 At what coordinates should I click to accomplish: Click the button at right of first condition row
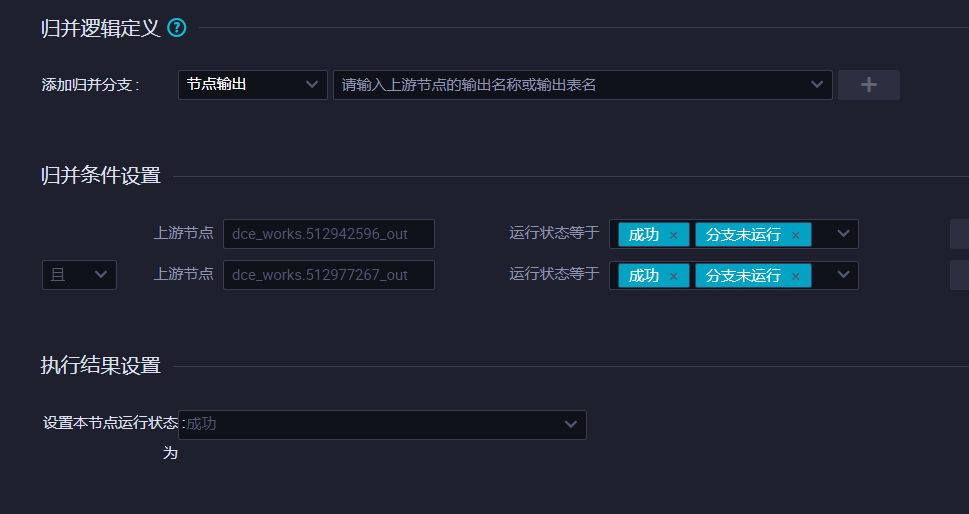click(959, 234)
